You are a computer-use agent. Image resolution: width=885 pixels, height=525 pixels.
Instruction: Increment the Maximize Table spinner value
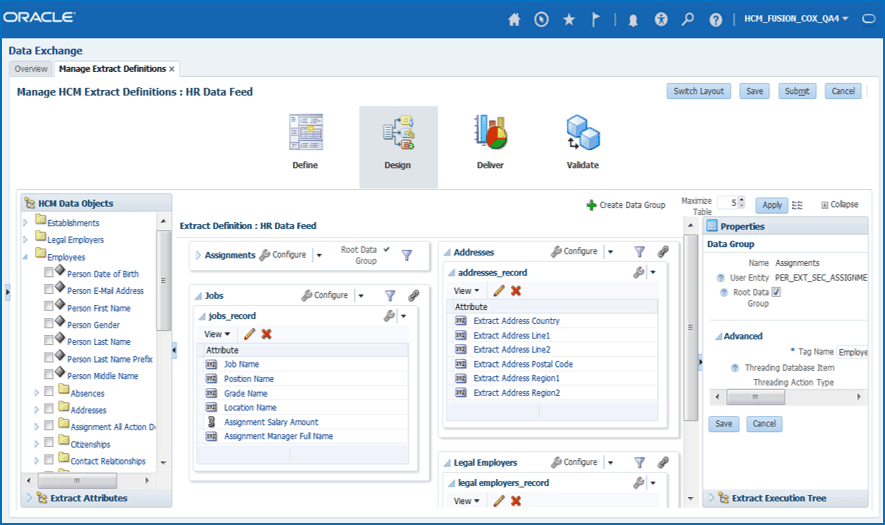pyautogui.click(x=742, y=200)
